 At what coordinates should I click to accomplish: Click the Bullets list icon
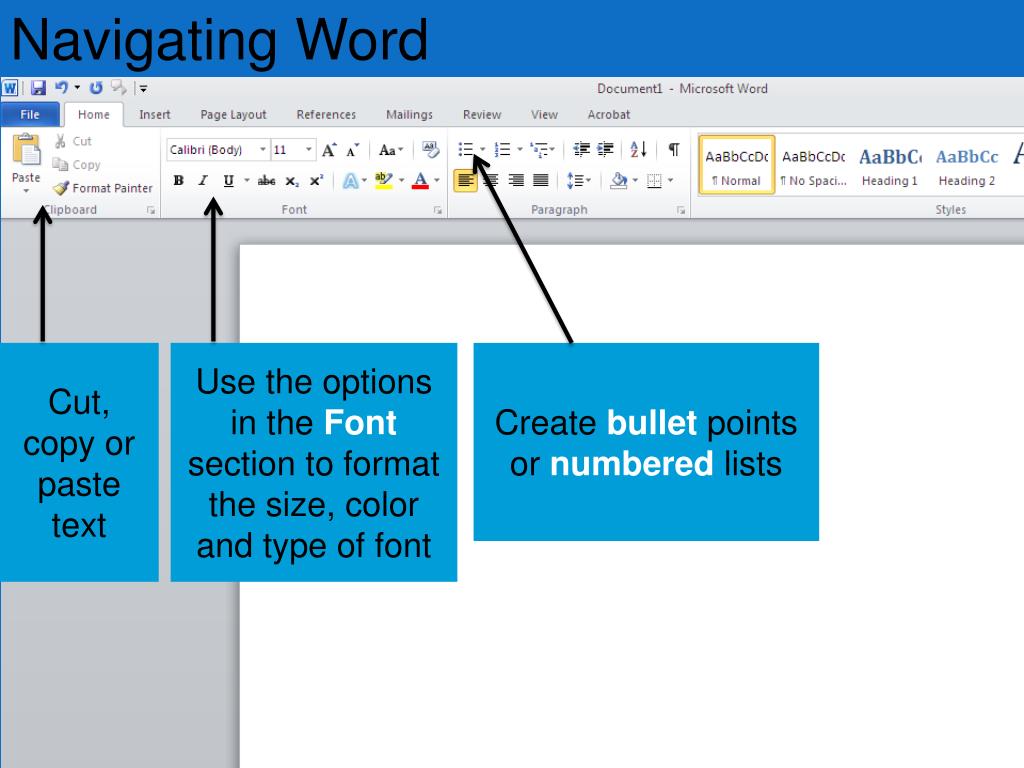pyautogui.click(x=466, y=150)
